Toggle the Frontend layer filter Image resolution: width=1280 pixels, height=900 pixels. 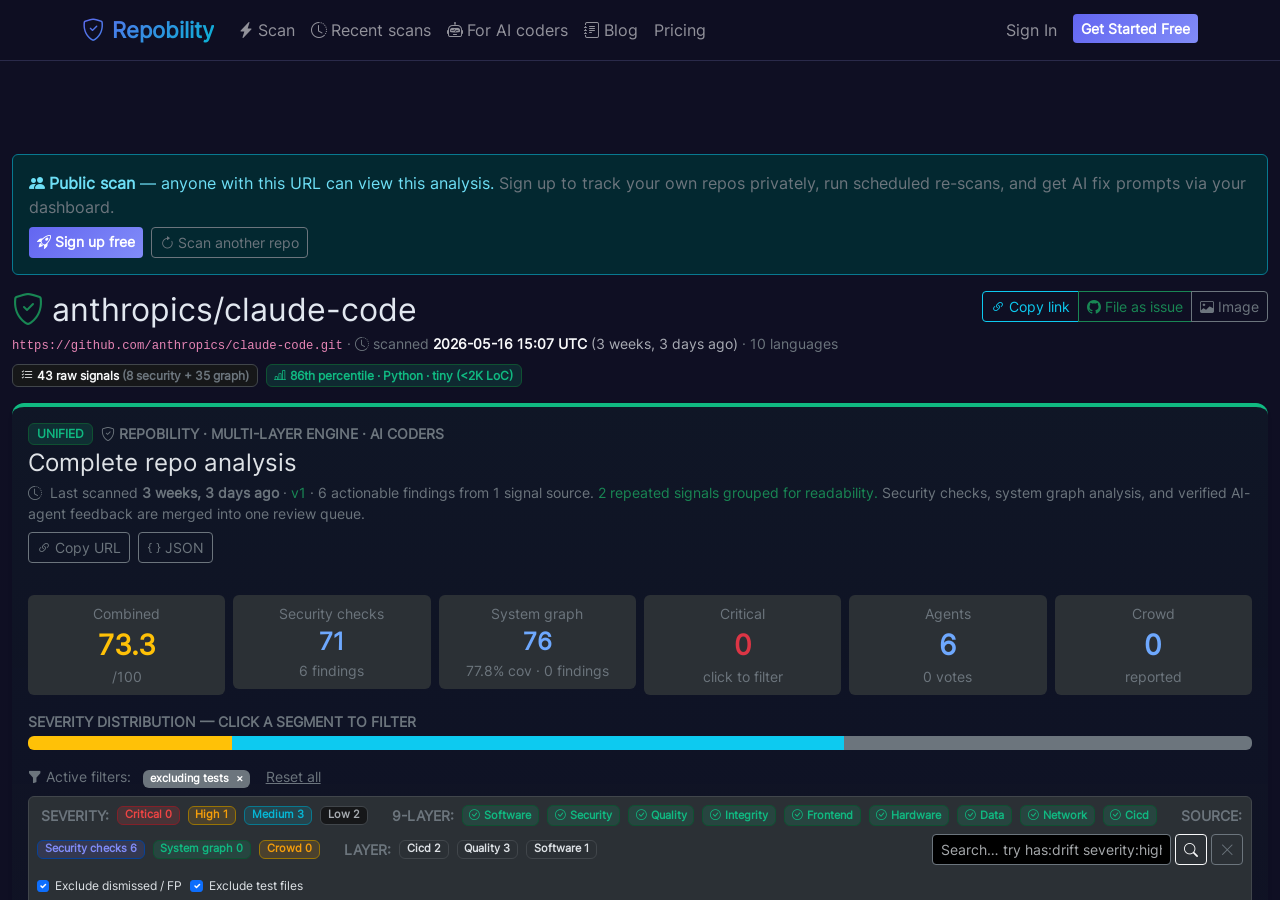tap(822, 815)
